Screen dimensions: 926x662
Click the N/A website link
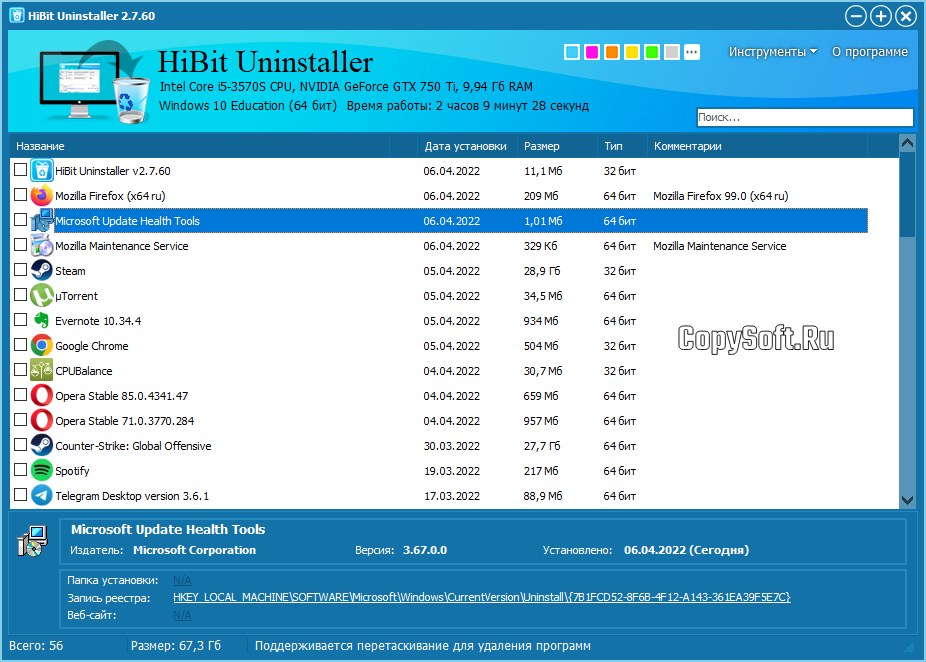click(182, 615)
